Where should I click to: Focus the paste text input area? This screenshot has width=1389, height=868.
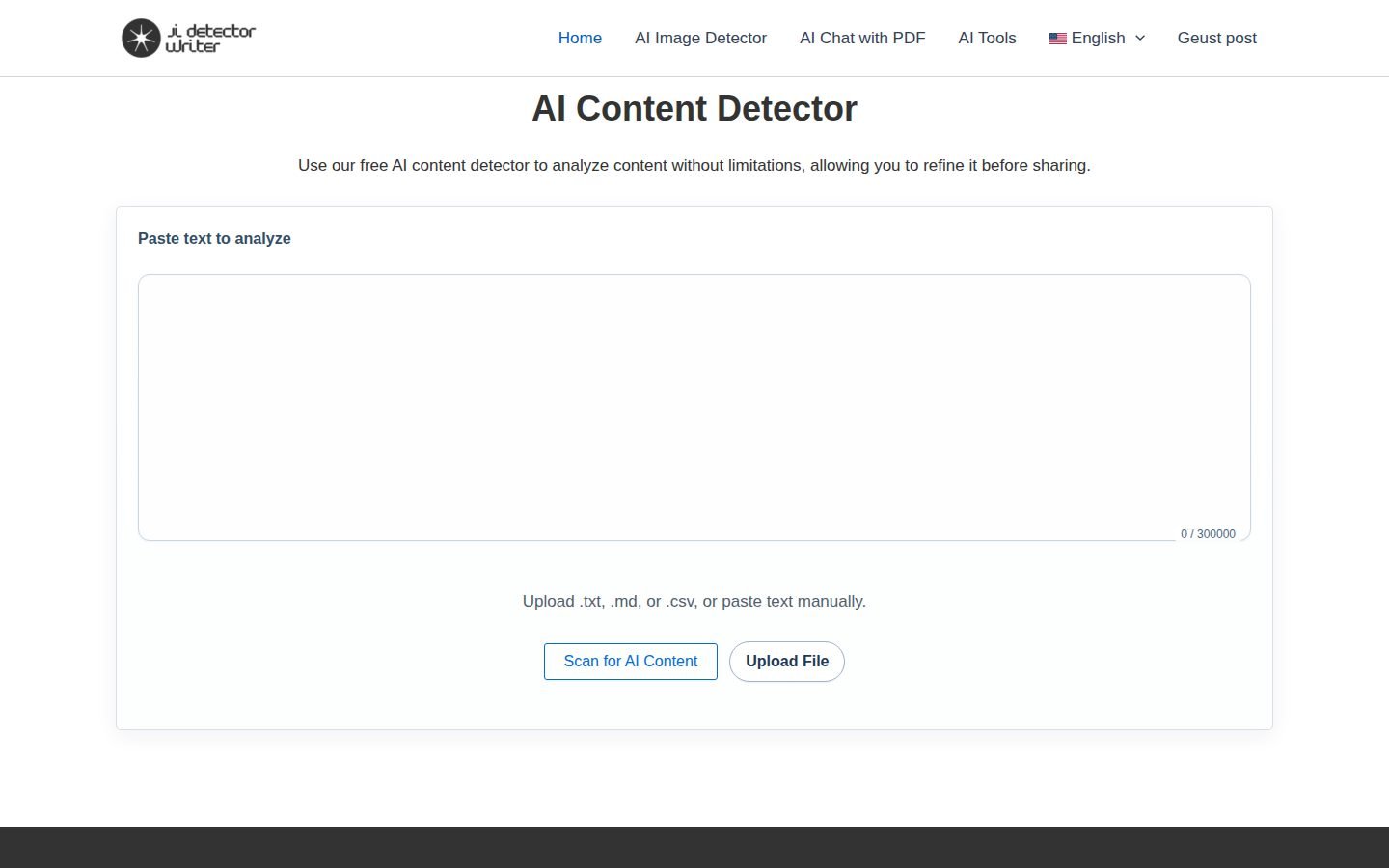click(x=694, y=407)
